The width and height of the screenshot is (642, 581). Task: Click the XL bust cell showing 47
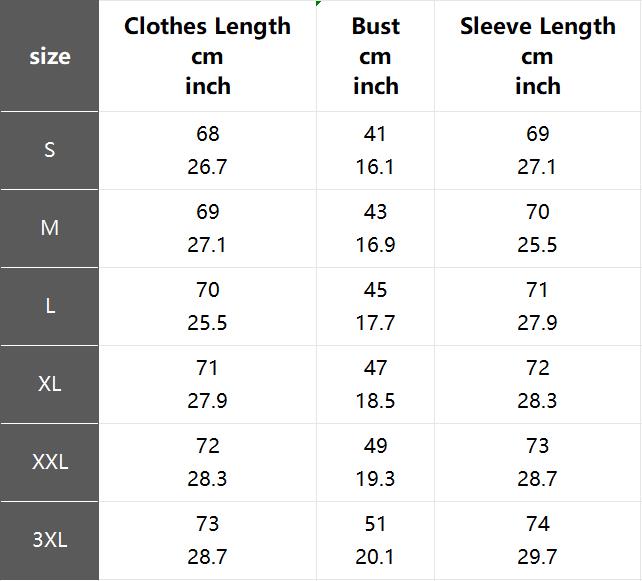click(375, 368)
